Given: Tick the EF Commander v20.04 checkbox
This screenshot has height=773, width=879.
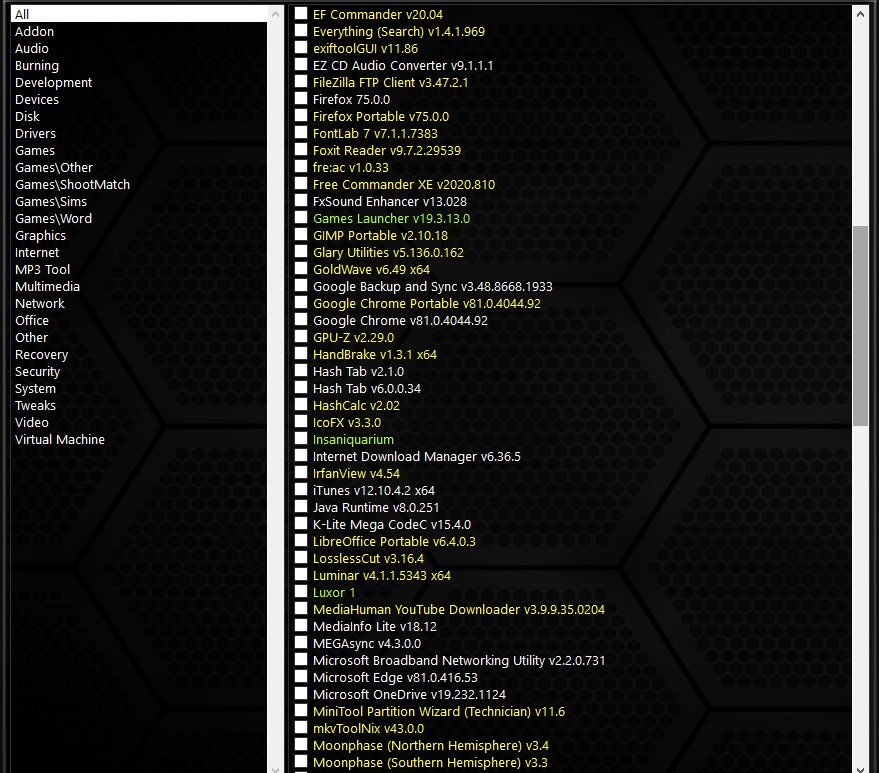Looking at the screenshot, I should click(x=301, y=13).
